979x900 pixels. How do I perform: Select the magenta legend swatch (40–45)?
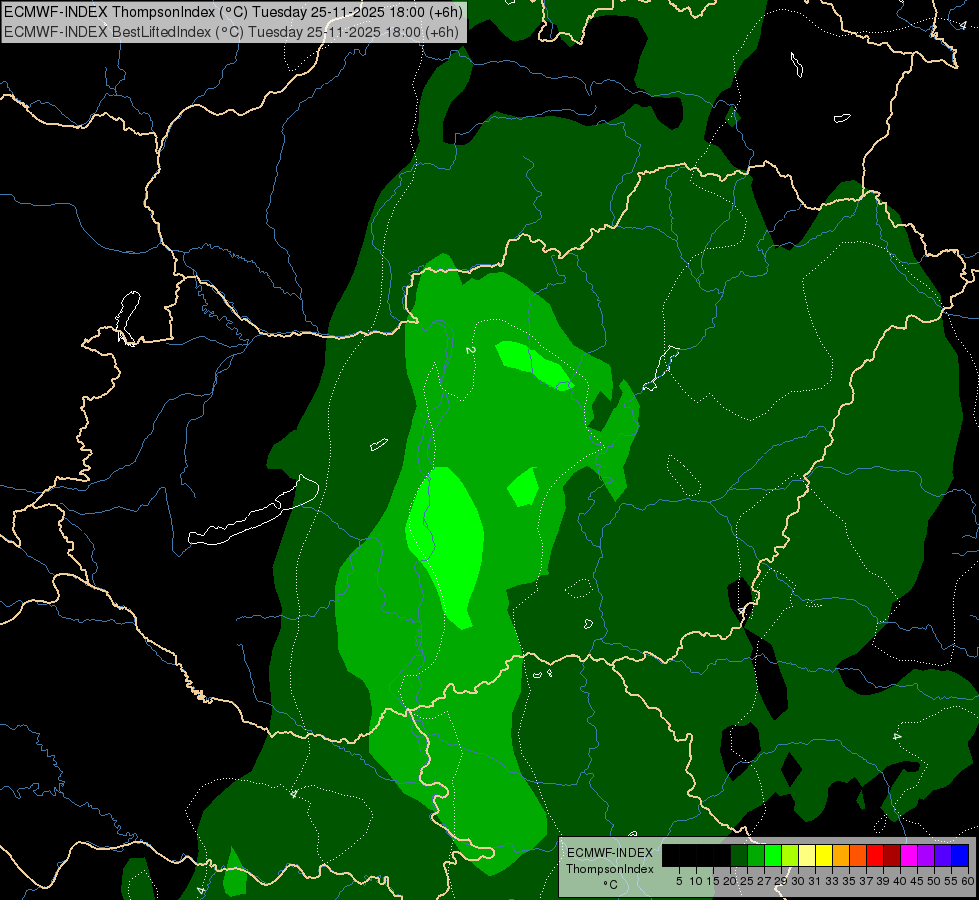coord(909,855)
